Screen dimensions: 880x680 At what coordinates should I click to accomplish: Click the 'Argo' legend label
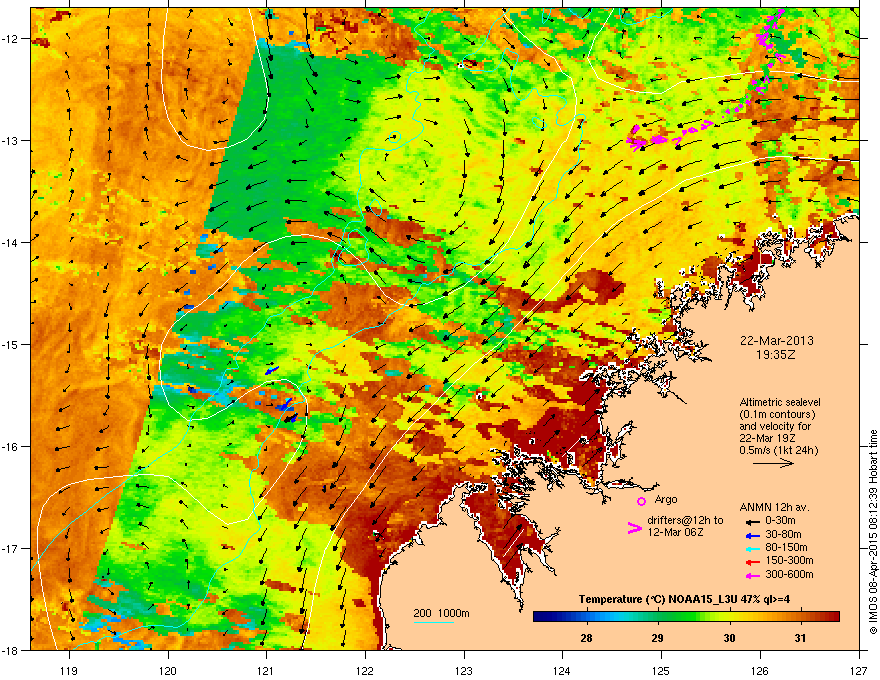pos(666,500)
